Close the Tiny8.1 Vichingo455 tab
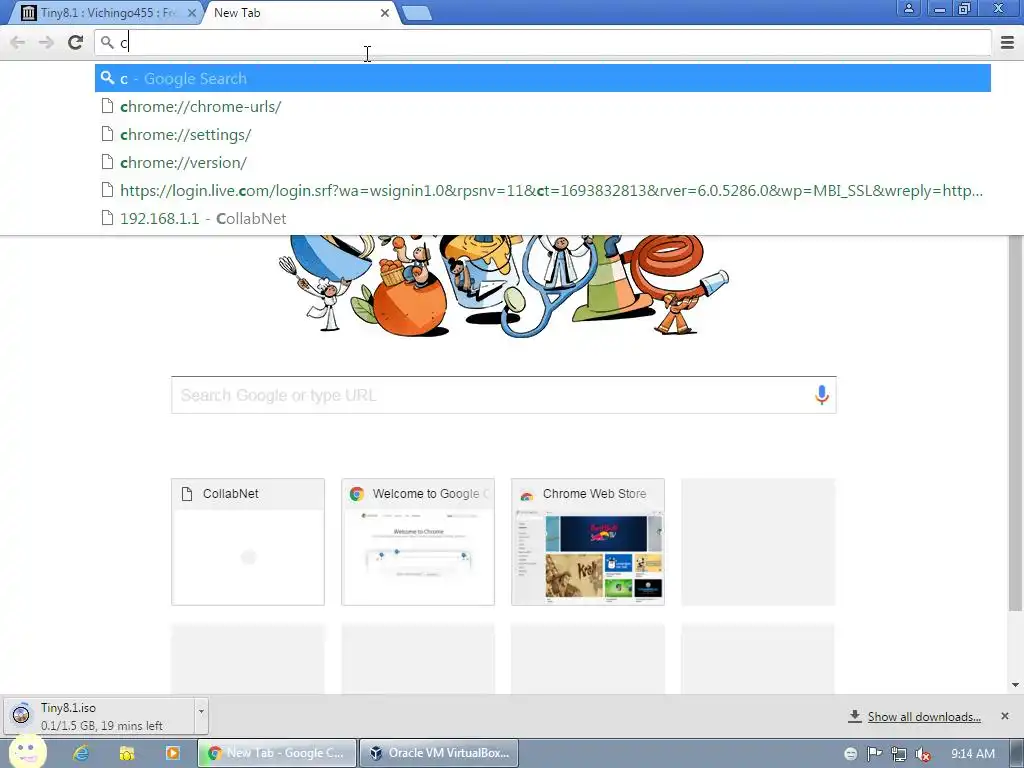Image resolution: width=1024 pixels, height=768 pixels. (x=192, y=13)
